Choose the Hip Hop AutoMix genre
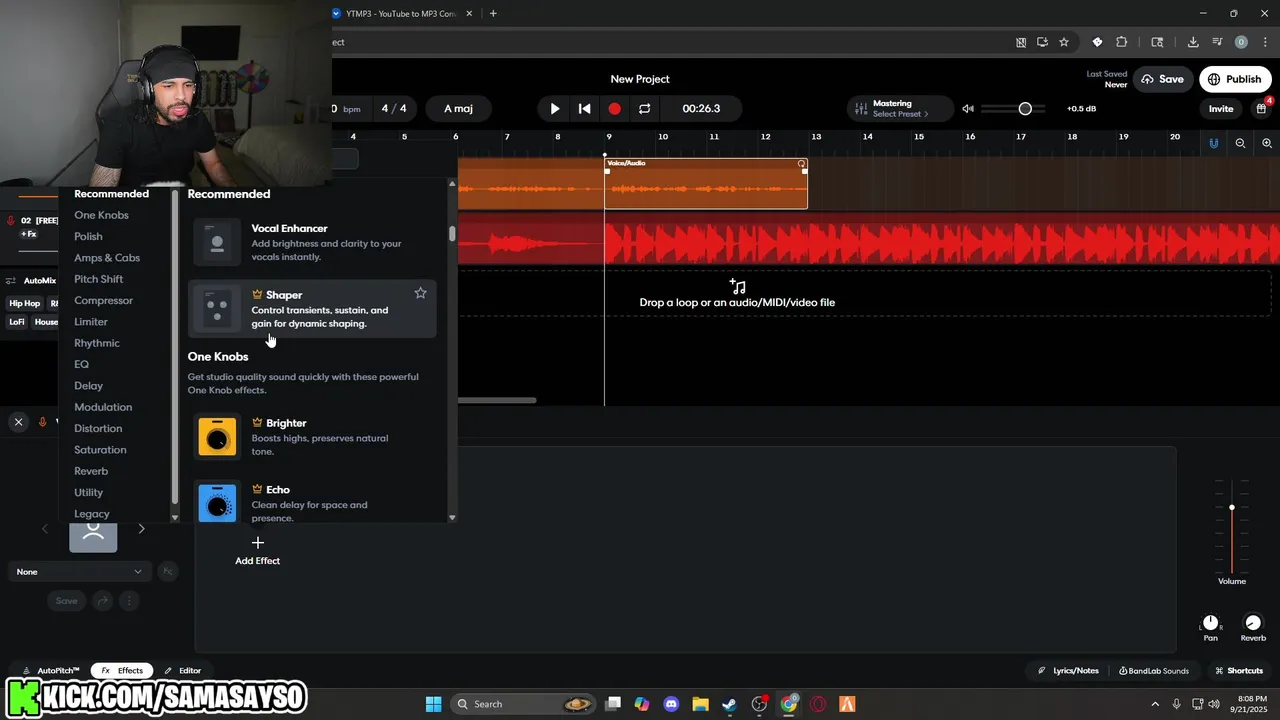The height and width of the screenshot is (720, 1280). pyautogui.click(x=25, y=303)
